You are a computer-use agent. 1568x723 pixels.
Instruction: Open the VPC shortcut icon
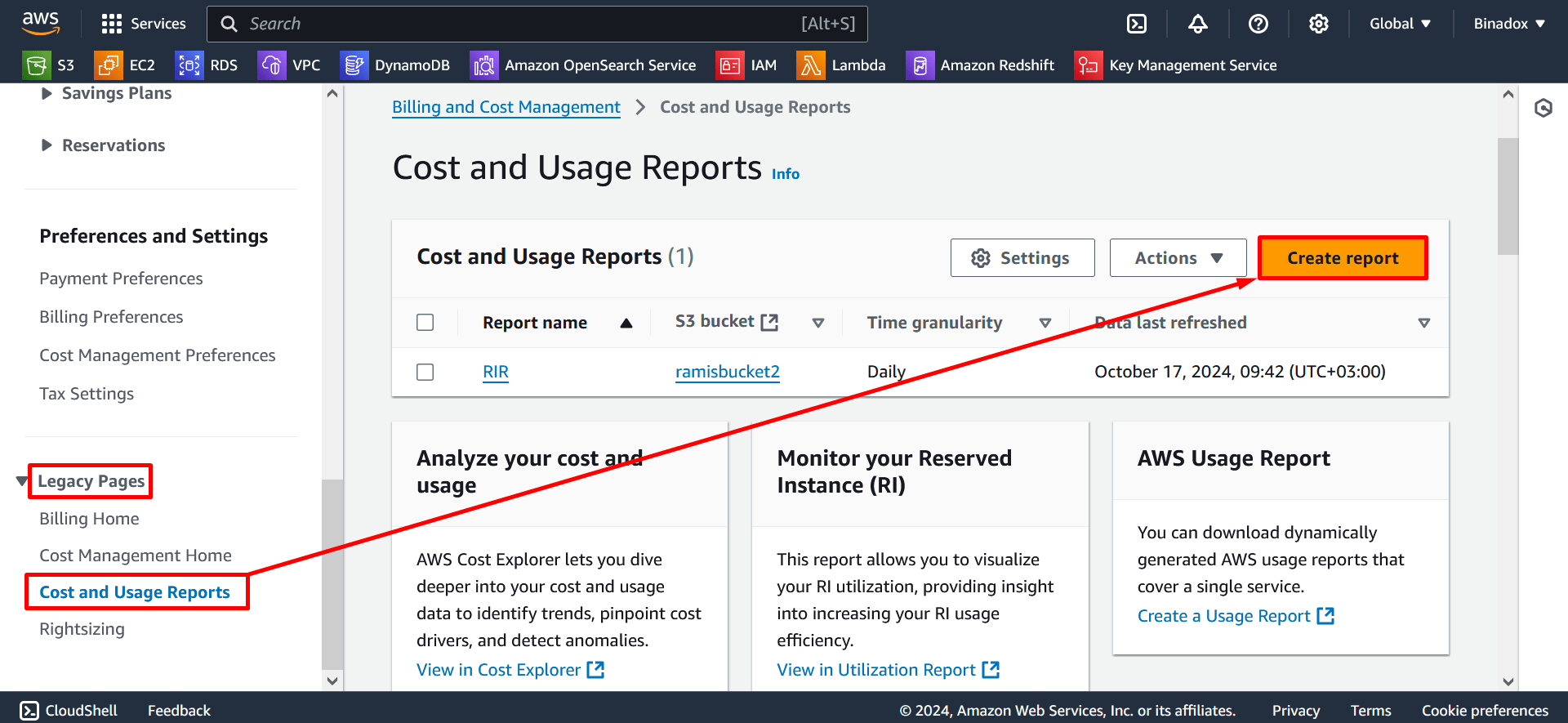coord(271,65)
